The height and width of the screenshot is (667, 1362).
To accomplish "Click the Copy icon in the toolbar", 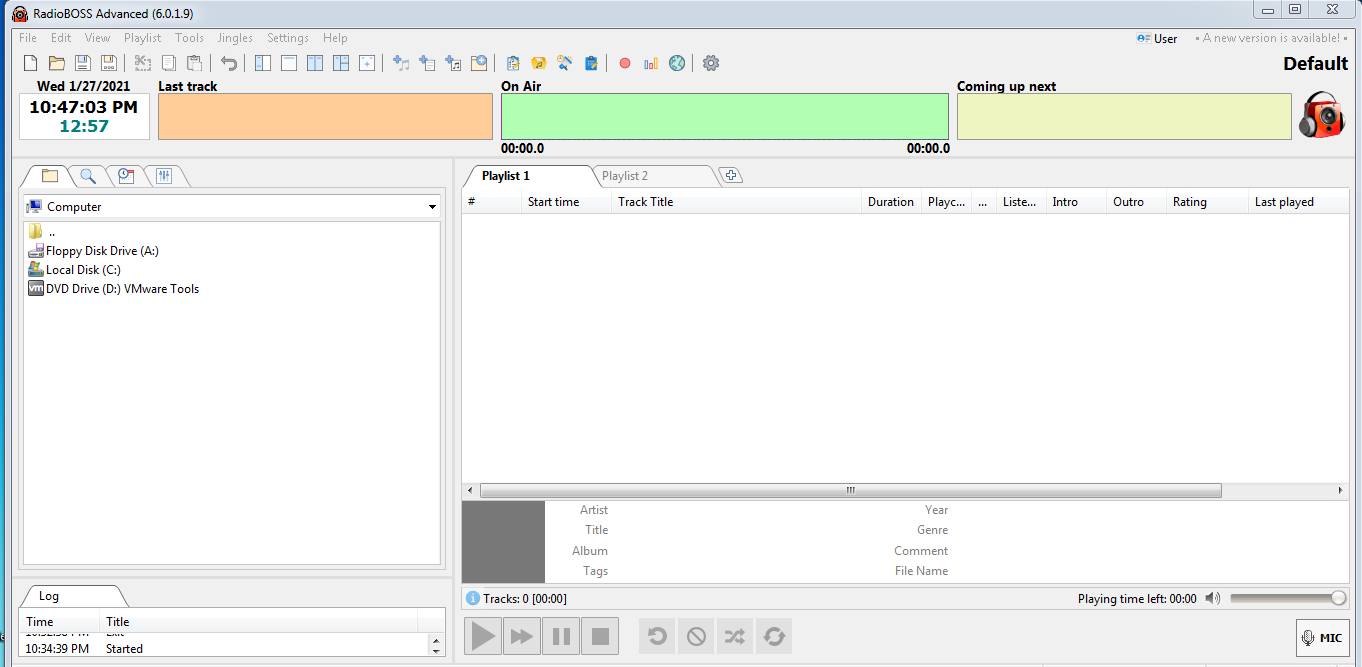I will [168, 63].
